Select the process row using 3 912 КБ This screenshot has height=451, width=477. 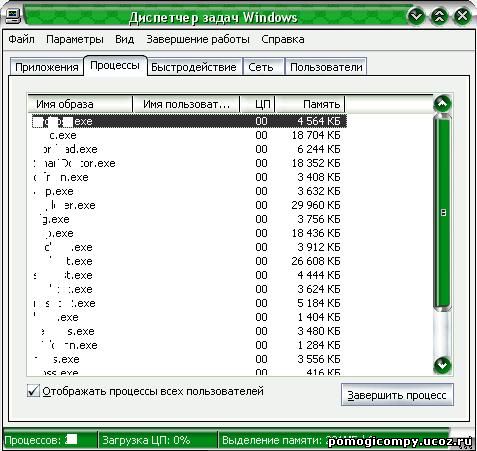(x=189, y=247)
